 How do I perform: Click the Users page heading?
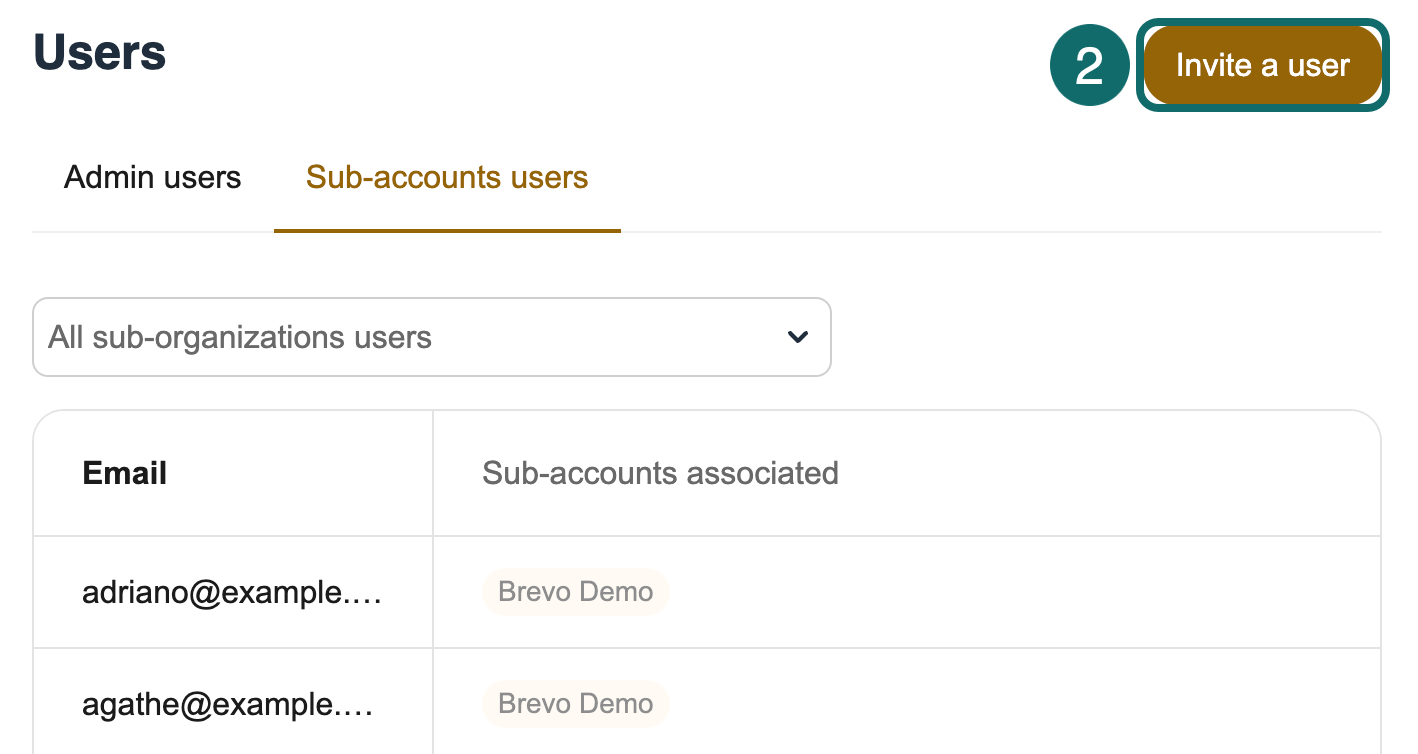click(100, 52)
